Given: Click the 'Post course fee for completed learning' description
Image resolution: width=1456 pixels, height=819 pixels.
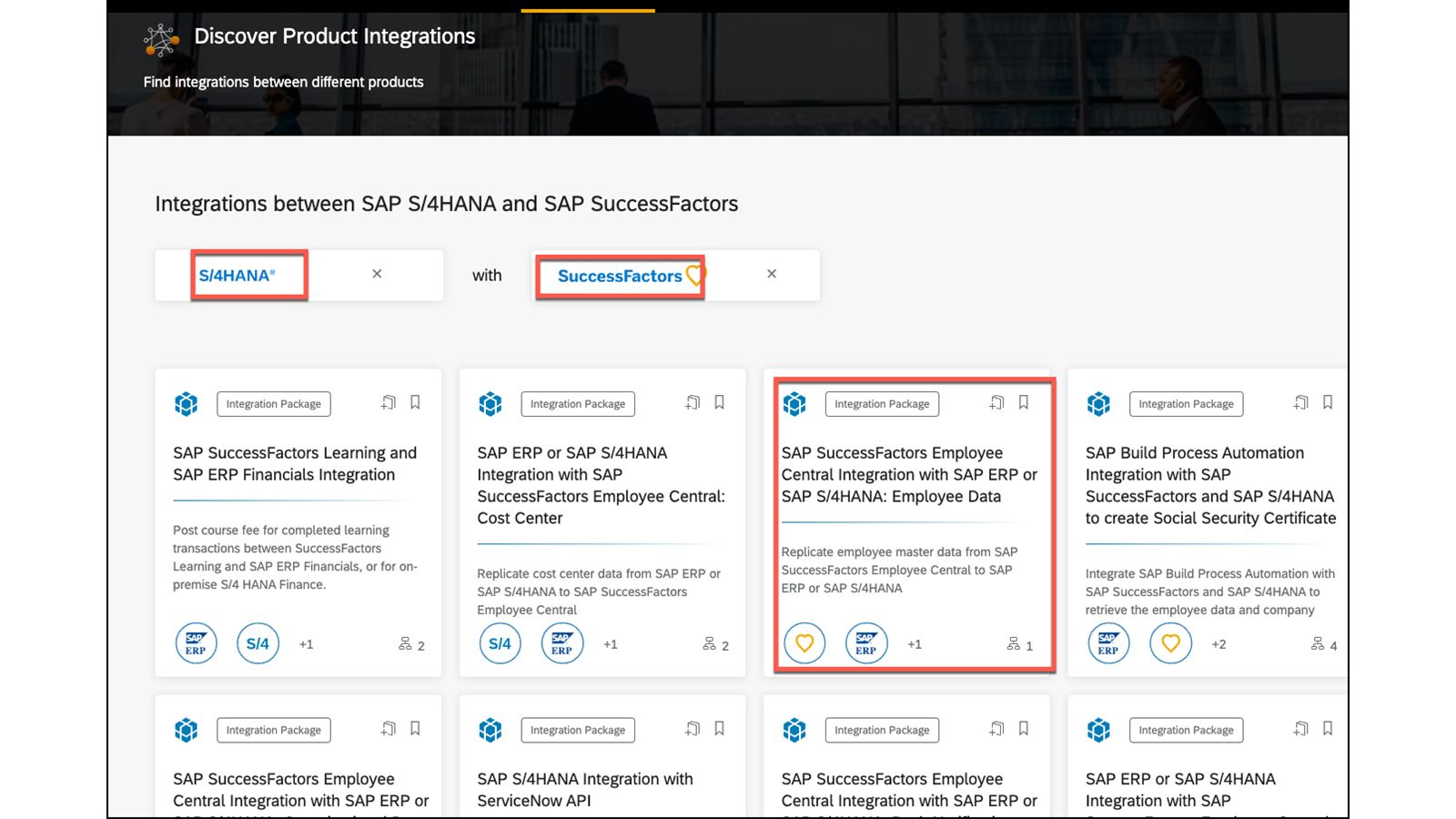Looking at the screenshot, I should pos(296,557).
